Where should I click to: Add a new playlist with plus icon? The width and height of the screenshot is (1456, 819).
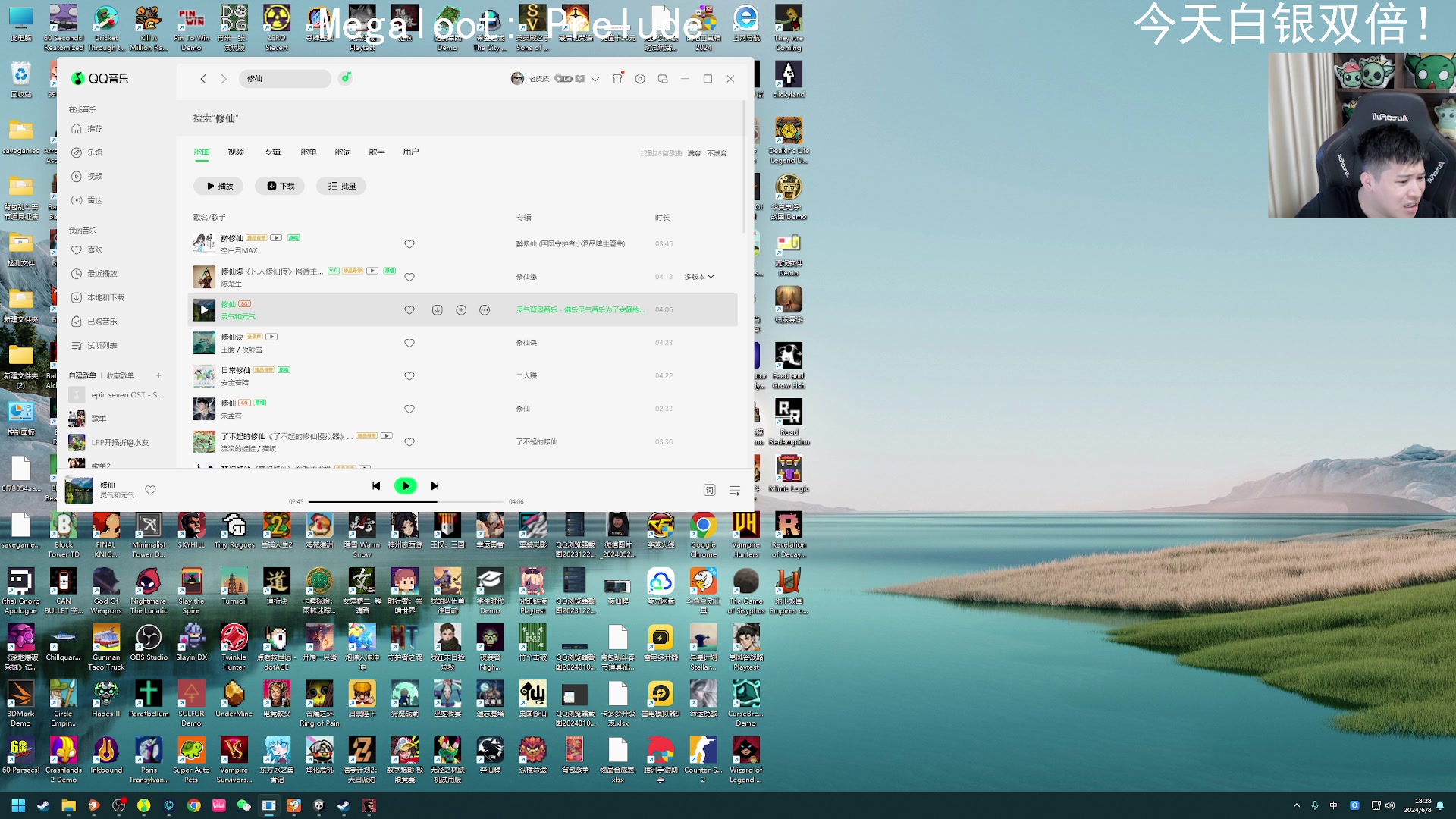pyautogui.click(x=158, y=375)
